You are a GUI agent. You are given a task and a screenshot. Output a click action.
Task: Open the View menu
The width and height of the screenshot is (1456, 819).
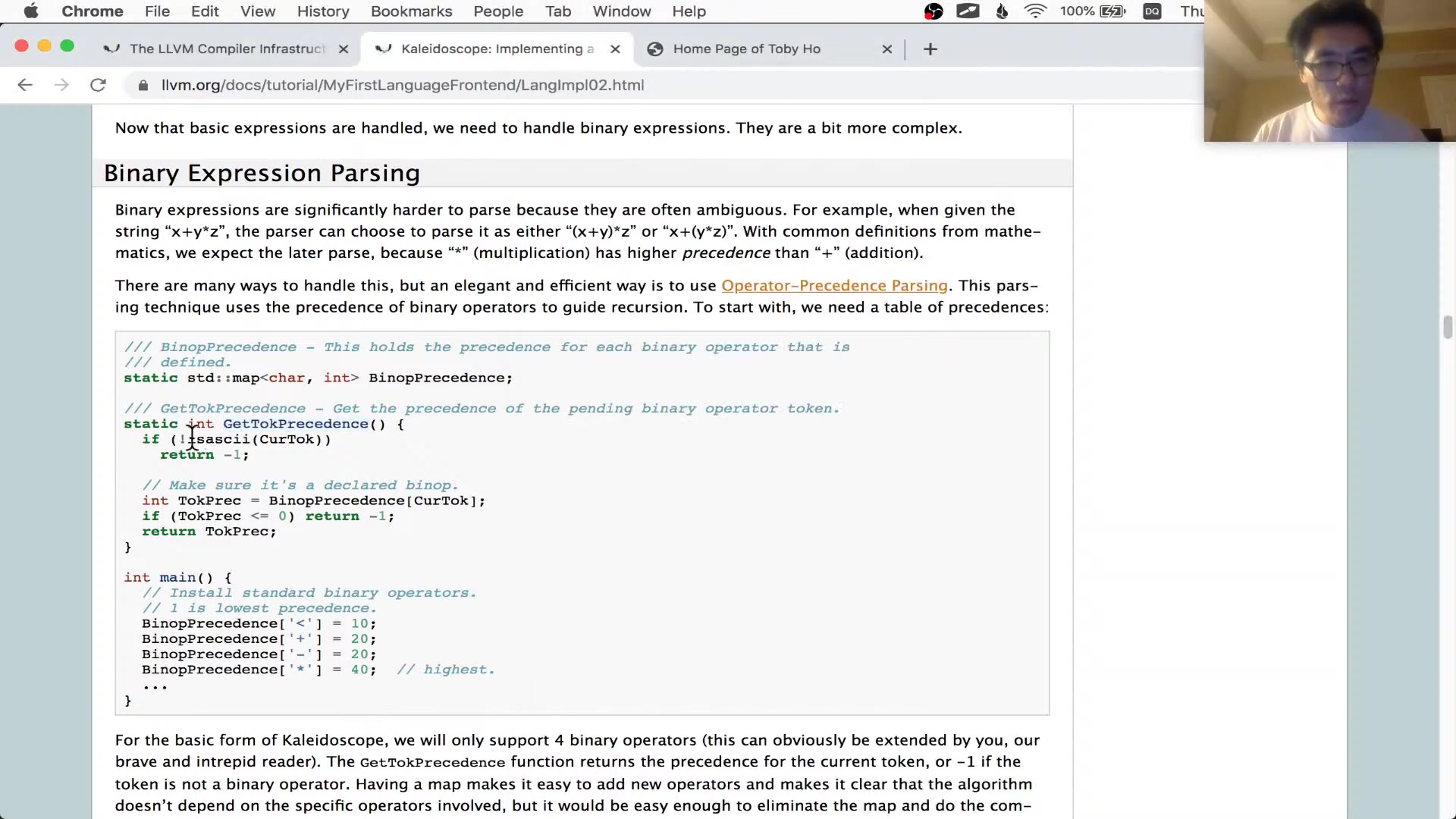pyautogui.click(x=258, y=11)
